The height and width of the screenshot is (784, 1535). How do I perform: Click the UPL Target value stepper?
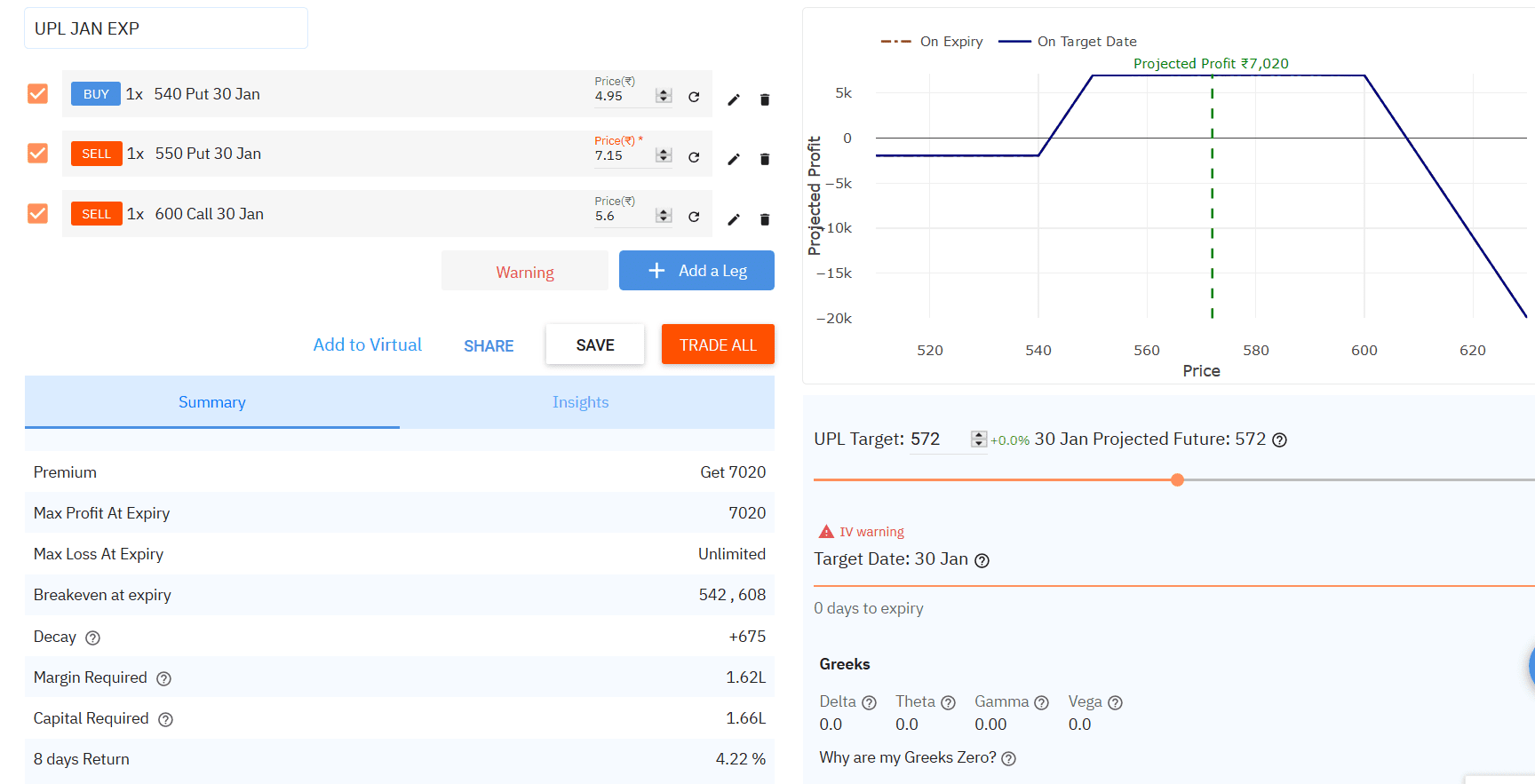pos(978,439)
